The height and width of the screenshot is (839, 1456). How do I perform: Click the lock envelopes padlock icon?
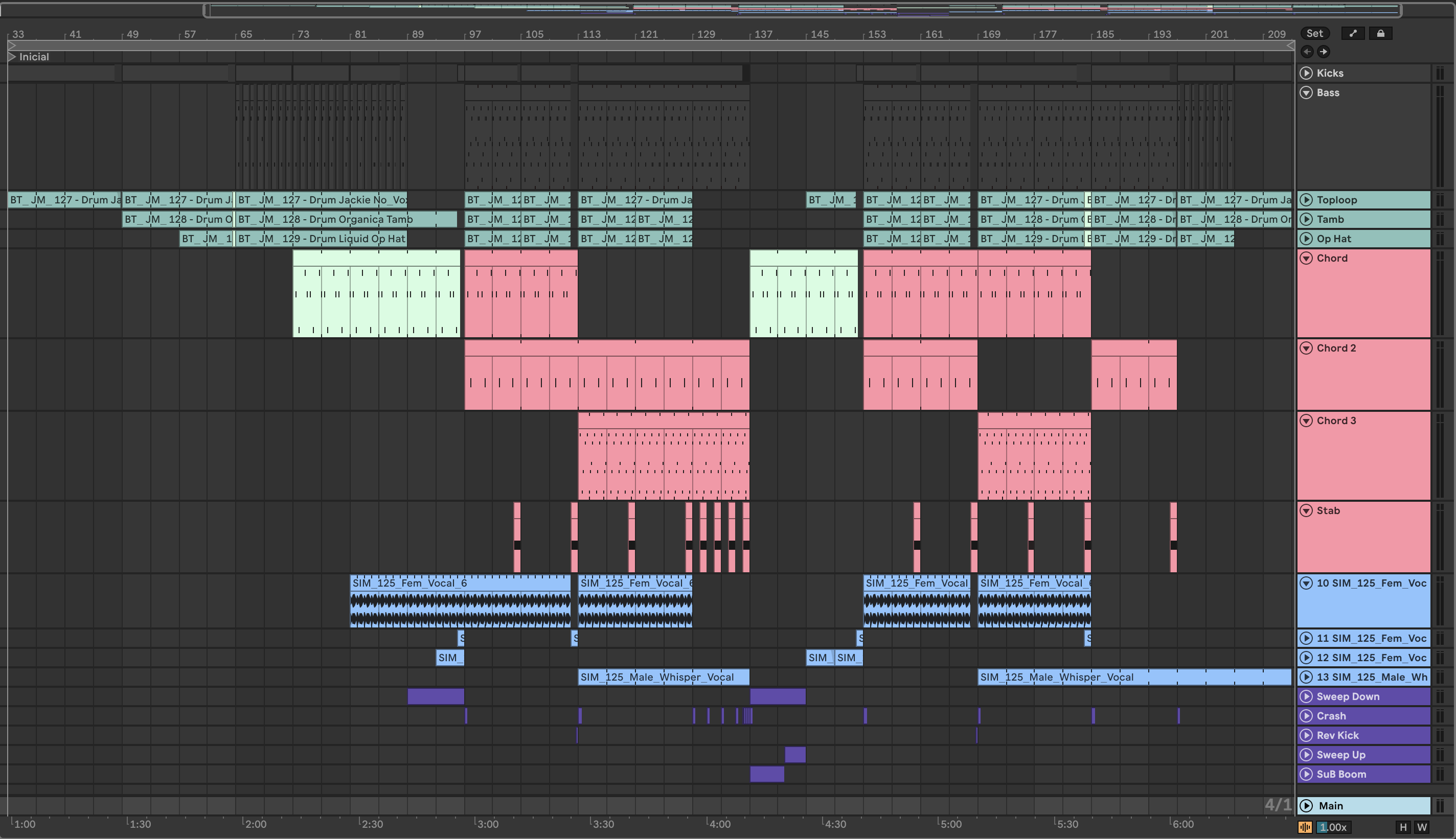pos(1380,33)
